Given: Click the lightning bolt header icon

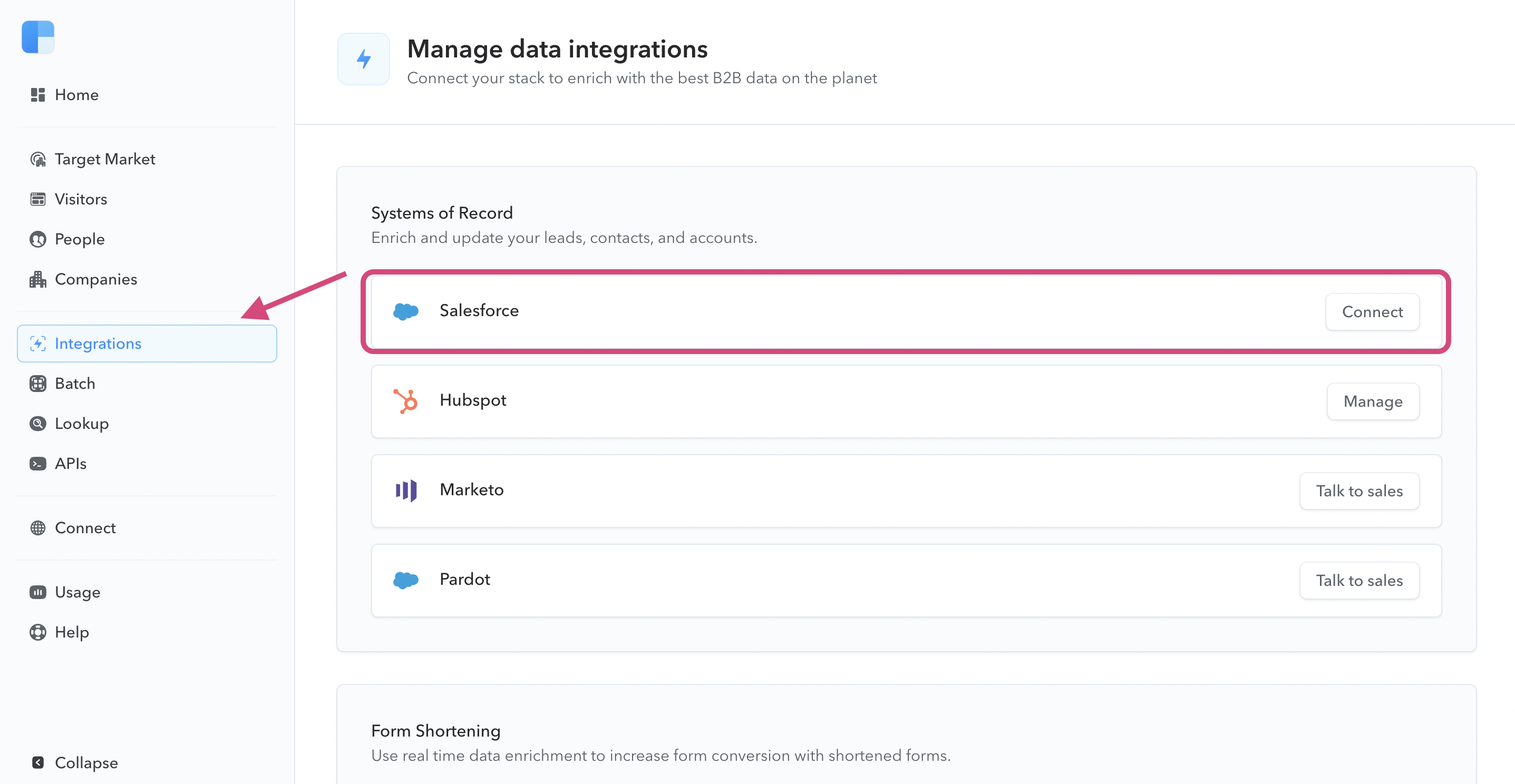Looking at the screenshot, I should tap(363, 59).
